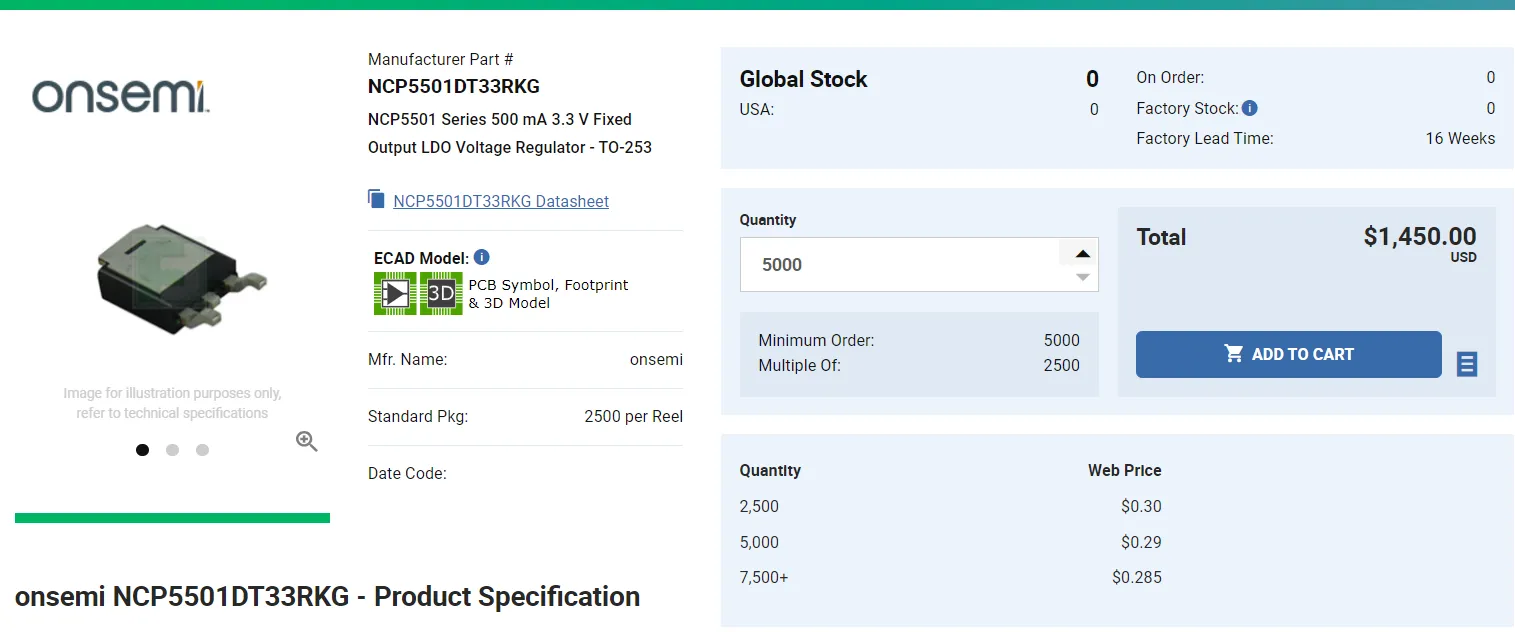
Task: Increase quantity with the up arrow
Action: pyautogui.click(x=1082, y=253)
